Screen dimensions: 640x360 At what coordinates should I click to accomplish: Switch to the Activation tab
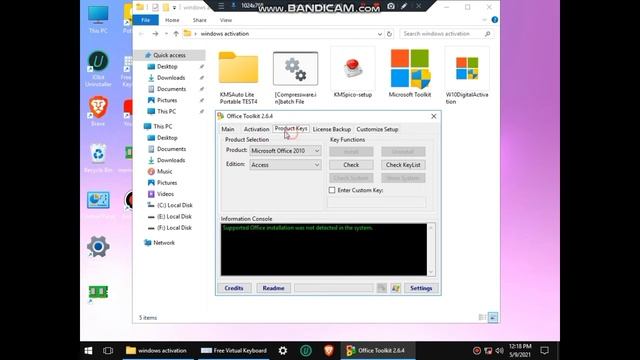pyautogui.click(x=256, y=129)
